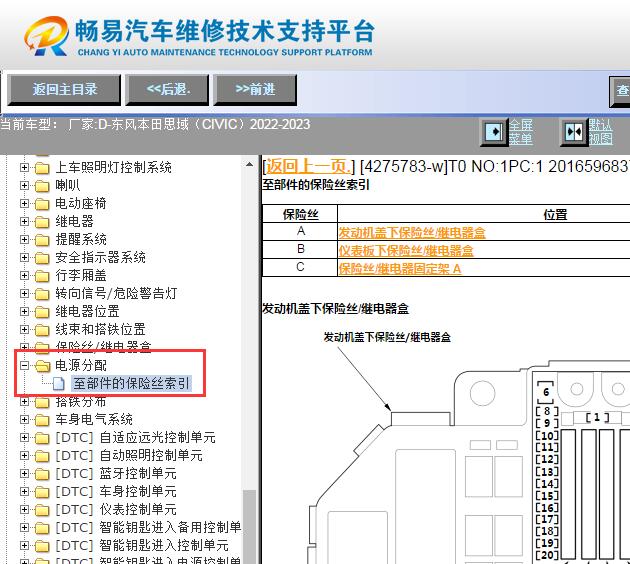Click fuse cell A in the table
The image size is (630, 564).
[300, 232]
